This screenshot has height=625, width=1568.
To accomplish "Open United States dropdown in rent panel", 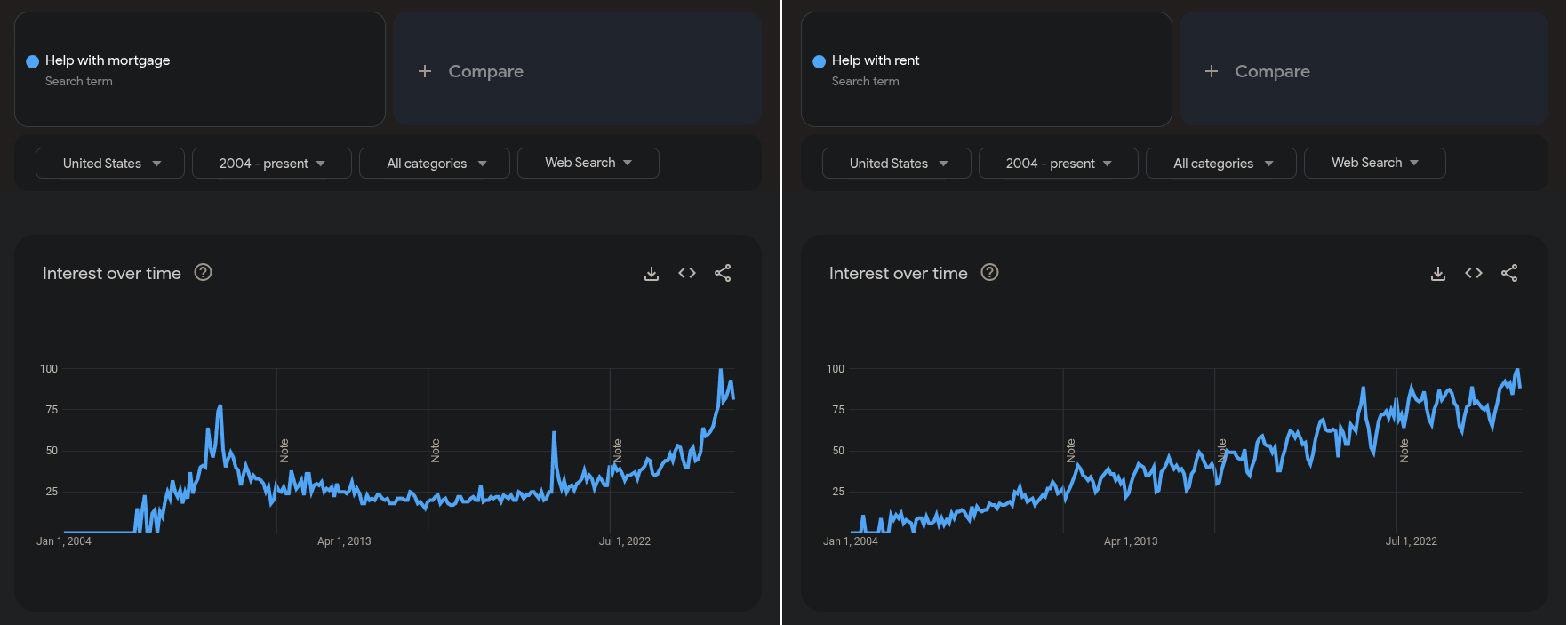I will point(897,164).
